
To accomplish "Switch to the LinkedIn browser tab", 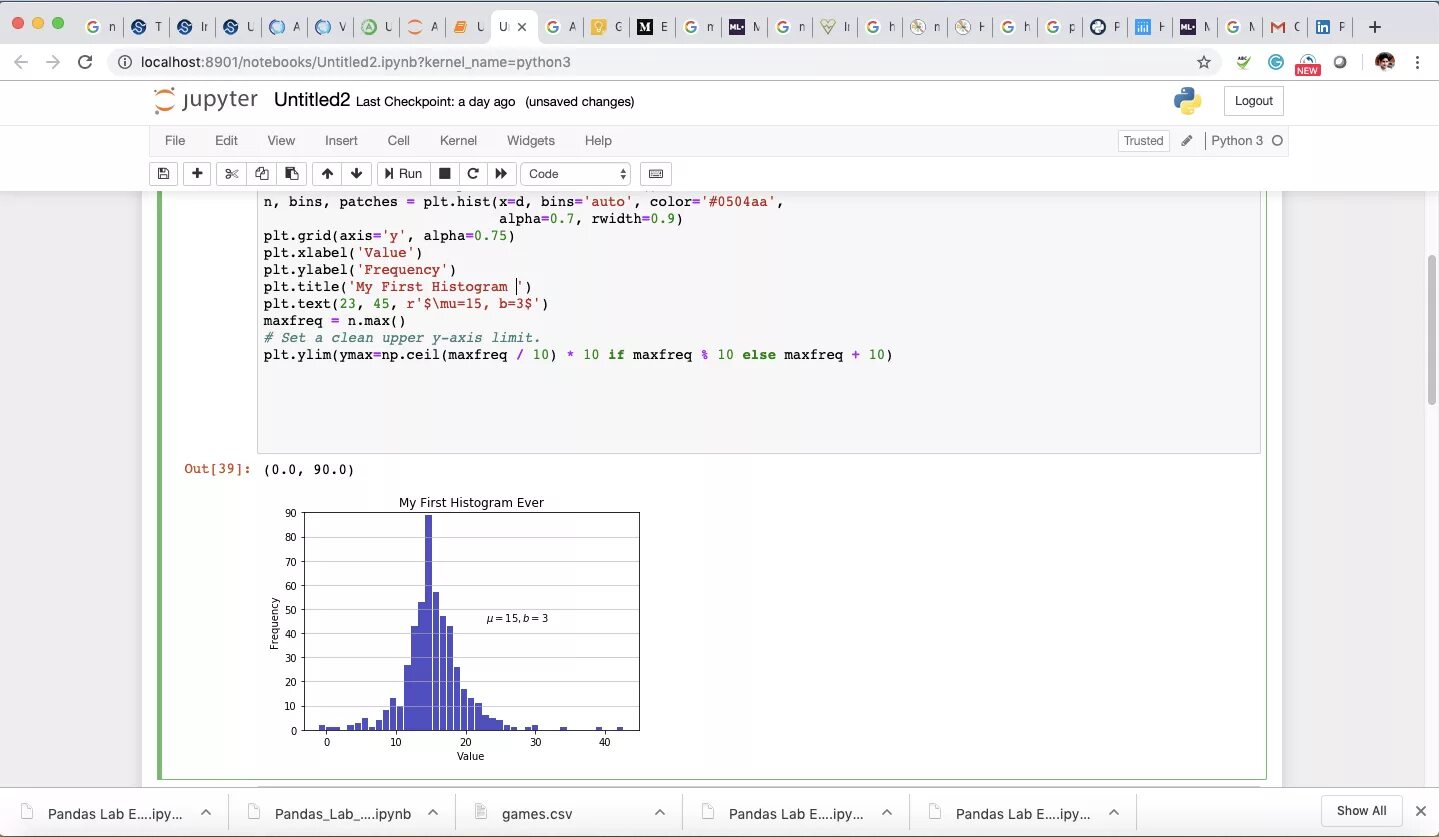I will click(x=1328, y=27).
